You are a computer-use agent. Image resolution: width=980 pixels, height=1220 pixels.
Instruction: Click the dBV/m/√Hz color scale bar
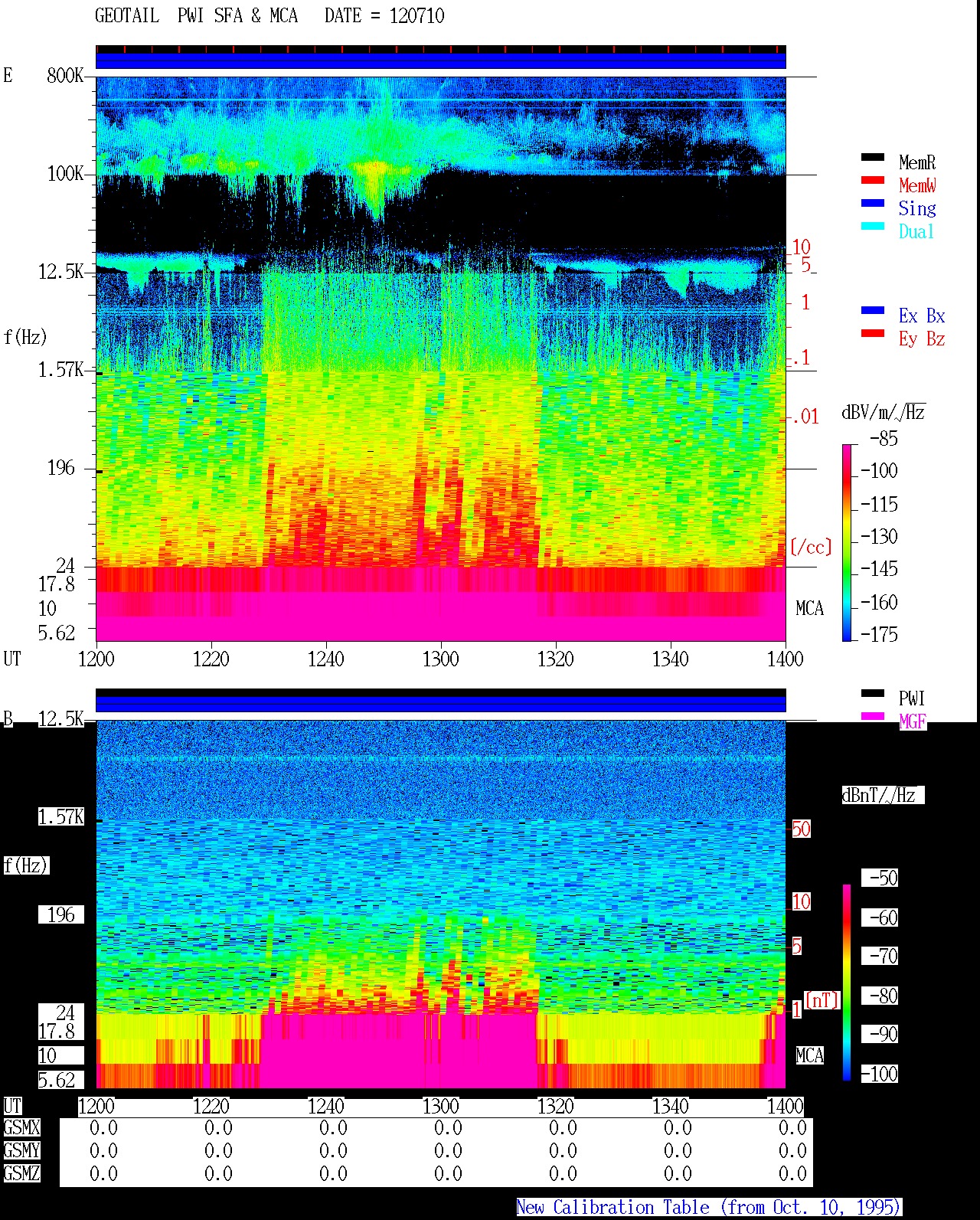847,542
